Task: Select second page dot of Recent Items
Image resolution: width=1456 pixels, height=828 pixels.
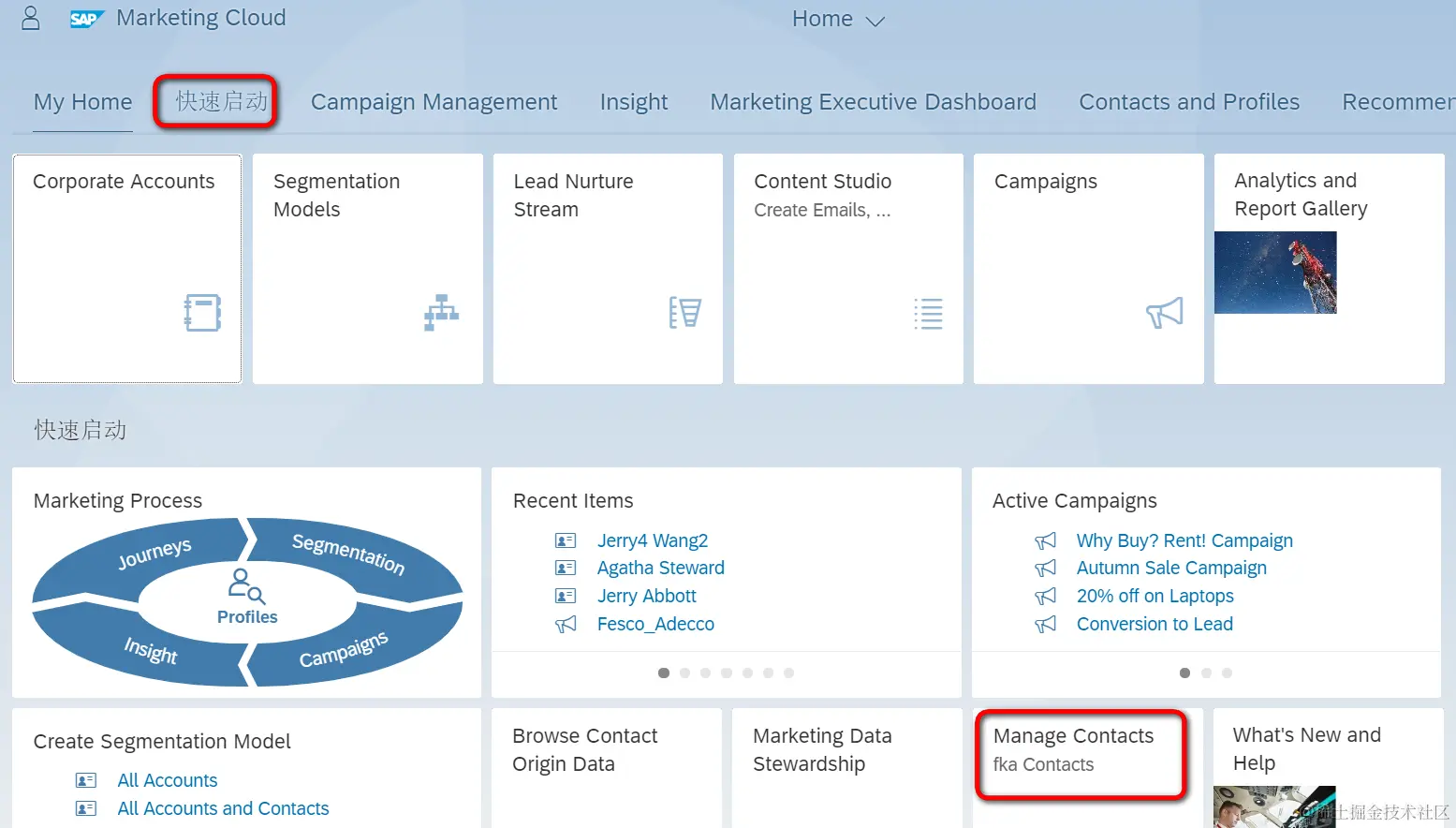Action: point(684,673)
